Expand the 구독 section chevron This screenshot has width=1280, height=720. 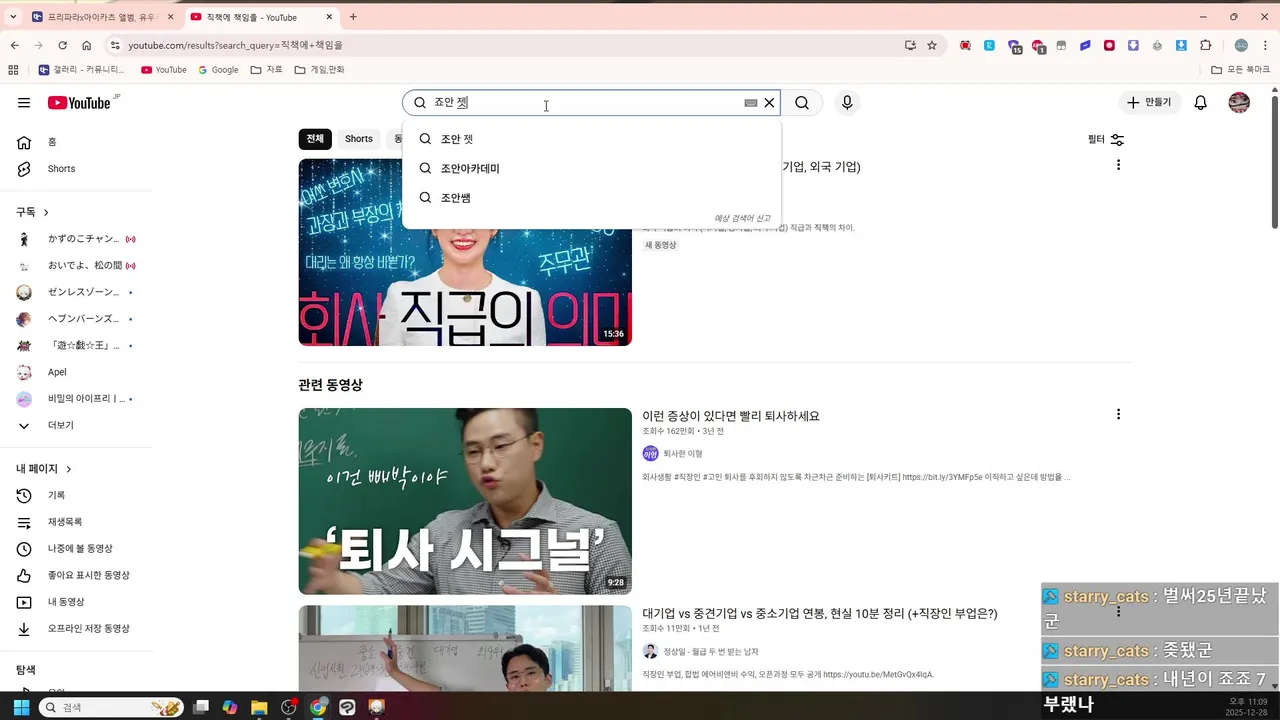point(45,212)
